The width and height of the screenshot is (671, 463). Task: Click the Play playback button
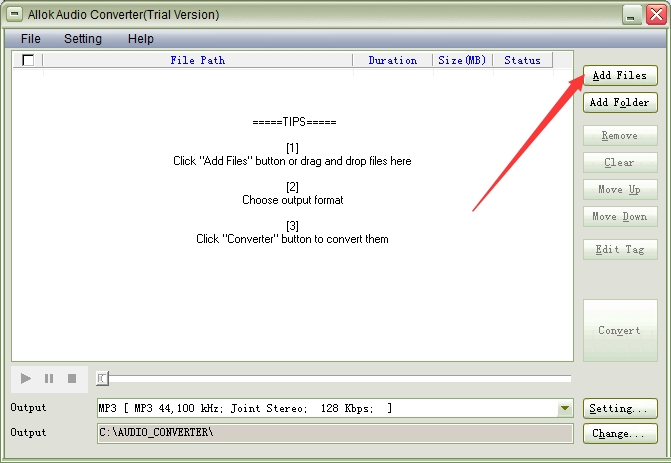click(26, 378)
